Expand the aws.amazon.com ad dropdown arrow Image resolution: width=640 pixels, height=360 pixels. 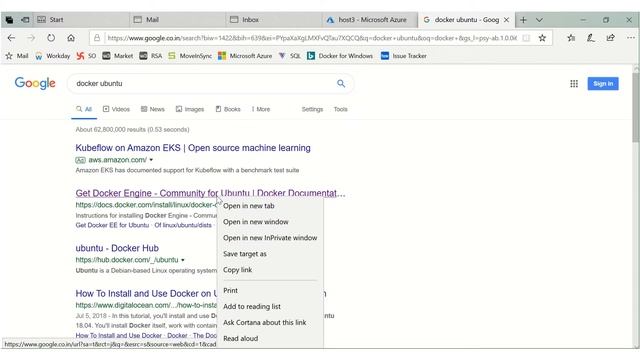click(151, 160)
